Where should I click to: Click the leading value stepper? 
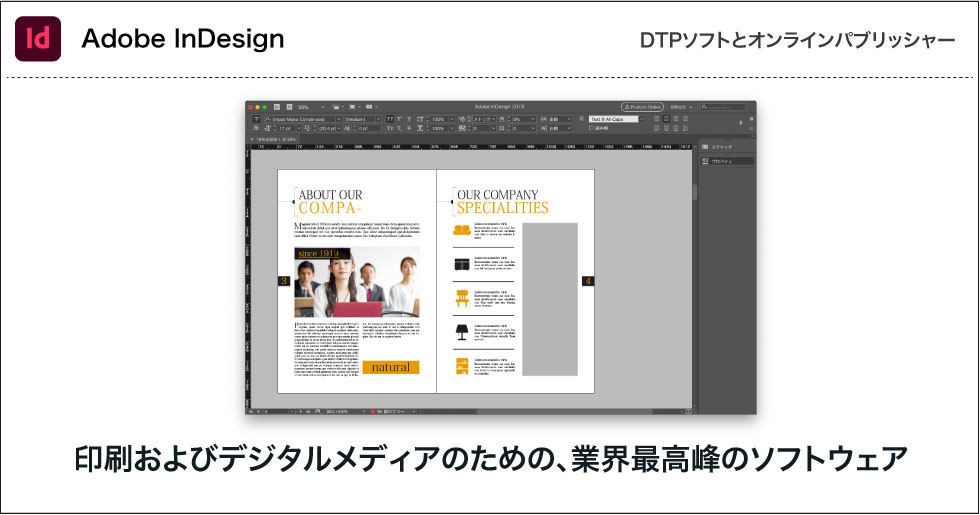tap(315, 128)
